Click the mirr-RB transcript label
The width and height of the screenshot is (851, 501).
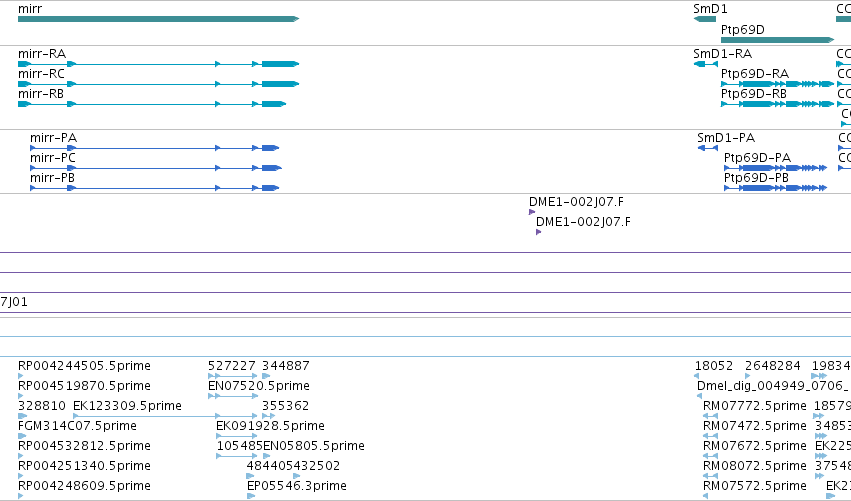pos(41,94)
